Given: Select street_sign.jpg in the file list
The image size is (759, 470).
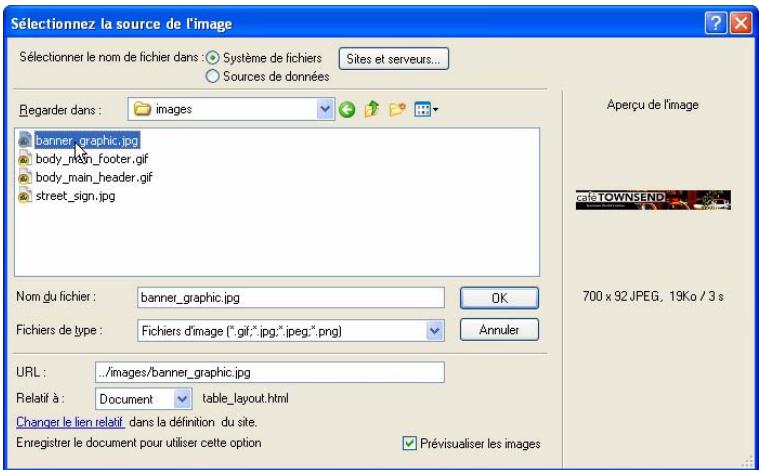Looking at the screenshot, I should pos(75,196).
